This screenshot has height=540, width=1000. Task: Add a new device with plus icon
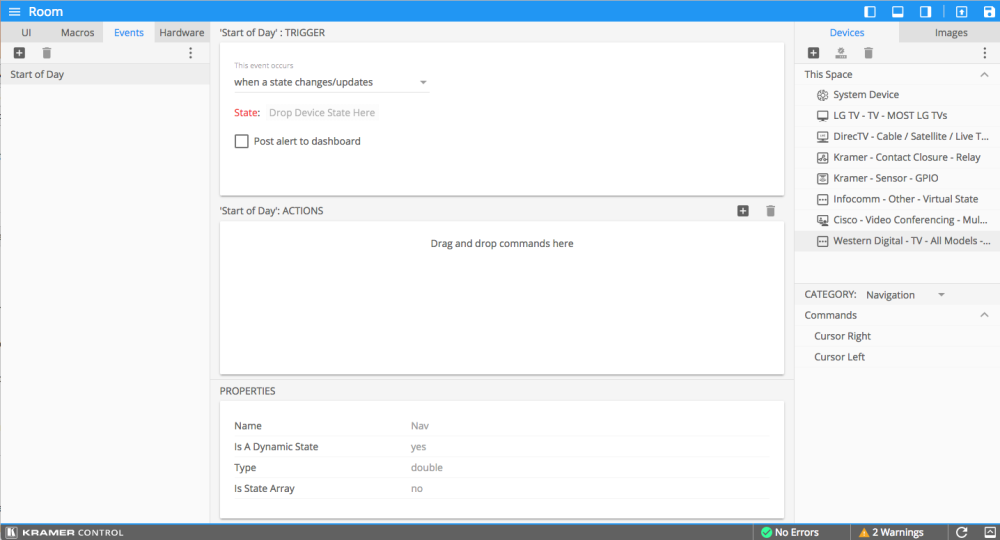[x=813, y=53]
